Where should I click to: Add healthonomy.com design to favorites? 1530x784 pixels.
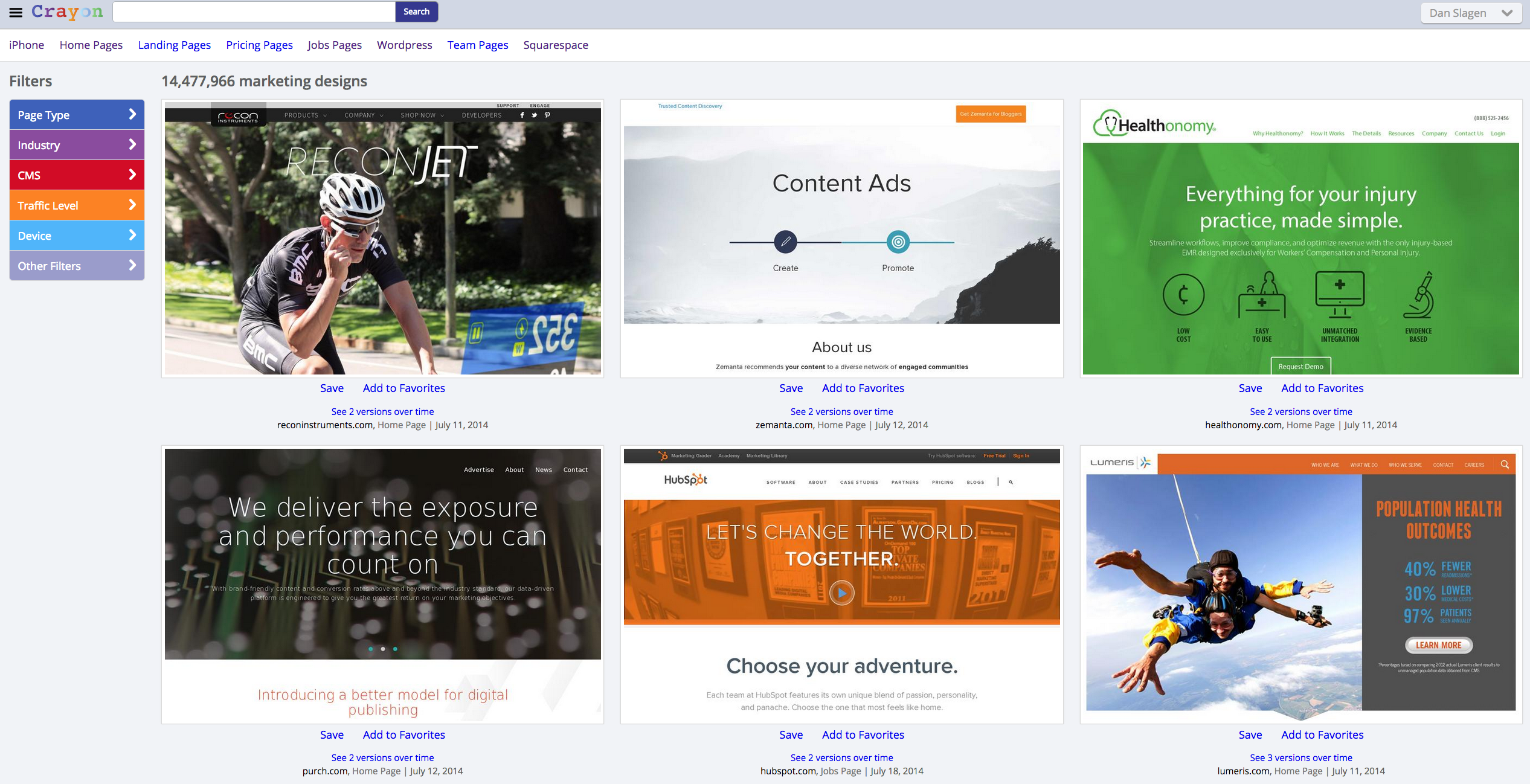[1322, 388]
